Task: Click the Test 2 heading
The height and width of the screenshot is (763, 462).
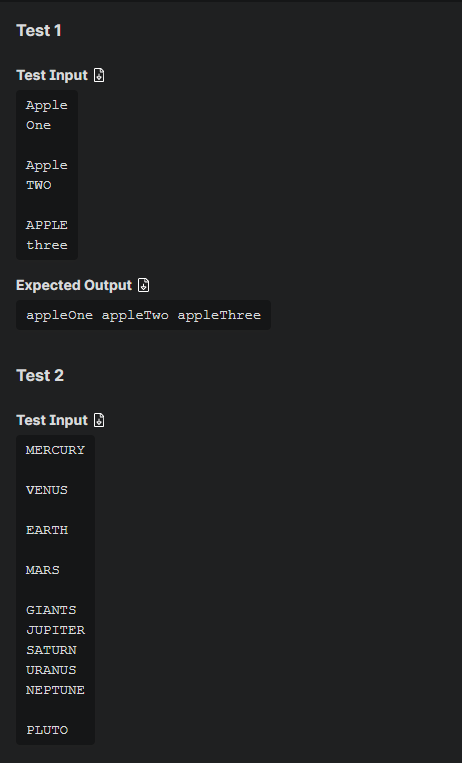Action: coord(40,375)
